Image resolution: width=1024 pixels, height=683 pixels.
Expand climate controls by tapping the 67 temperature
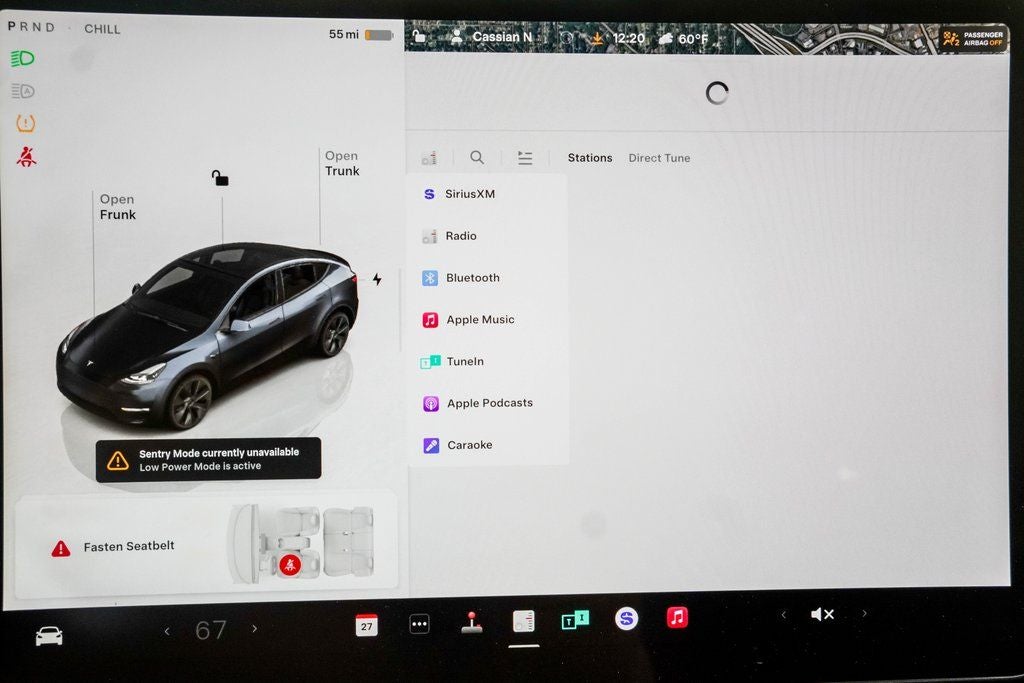pyautogui.click(x=210, y=629)
